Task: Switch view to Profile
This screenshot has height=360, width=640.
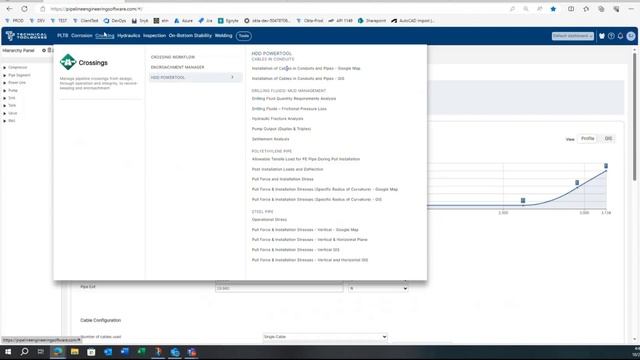Action: pyautogui.click(x=587, y=139)
